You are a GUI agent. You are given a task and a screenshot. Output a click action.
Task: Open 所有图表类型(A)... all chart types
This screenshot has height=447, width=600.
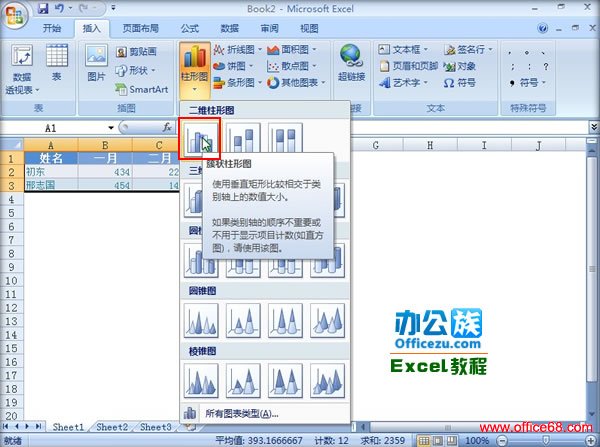click(265, 413)
